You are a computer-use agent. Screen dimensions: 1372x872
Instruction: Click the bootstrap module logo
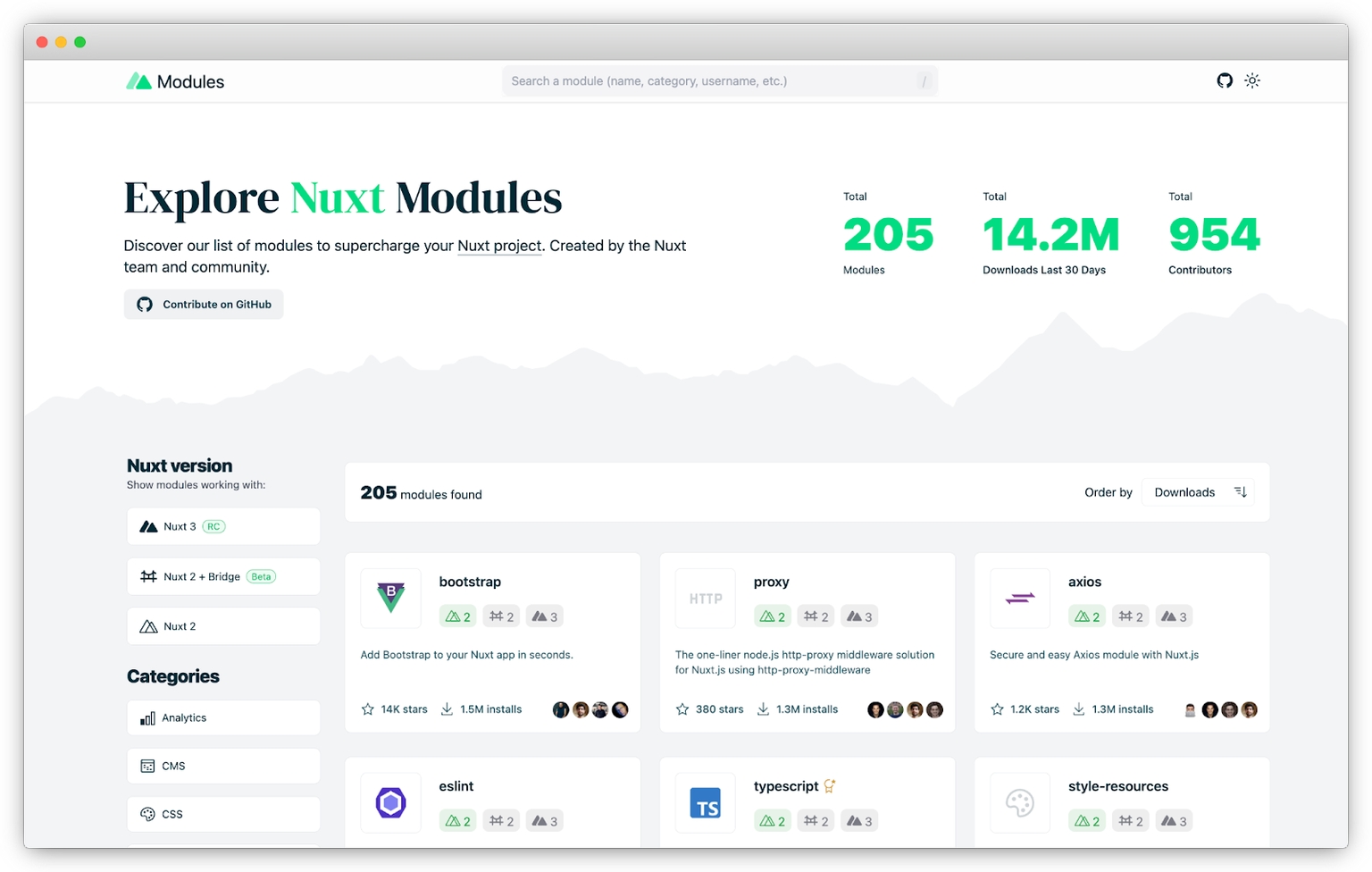[390, 598]
